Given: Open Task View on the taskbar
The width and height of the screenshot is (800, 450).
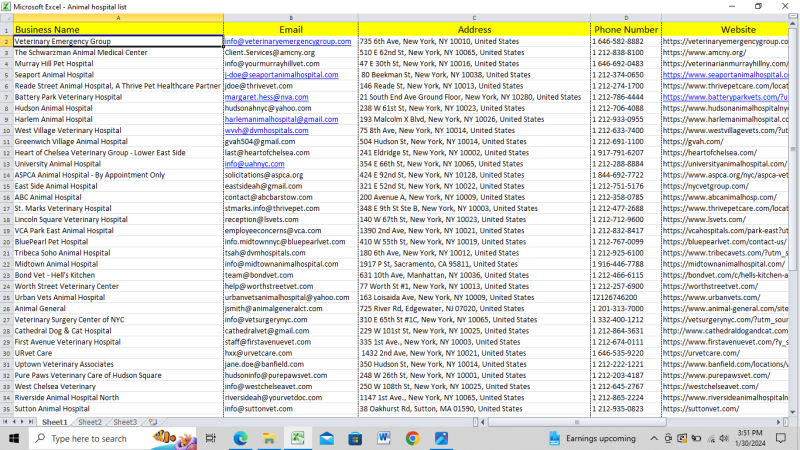Looking at the screenshot, I should pyautogui.click(x=211, y=438).
